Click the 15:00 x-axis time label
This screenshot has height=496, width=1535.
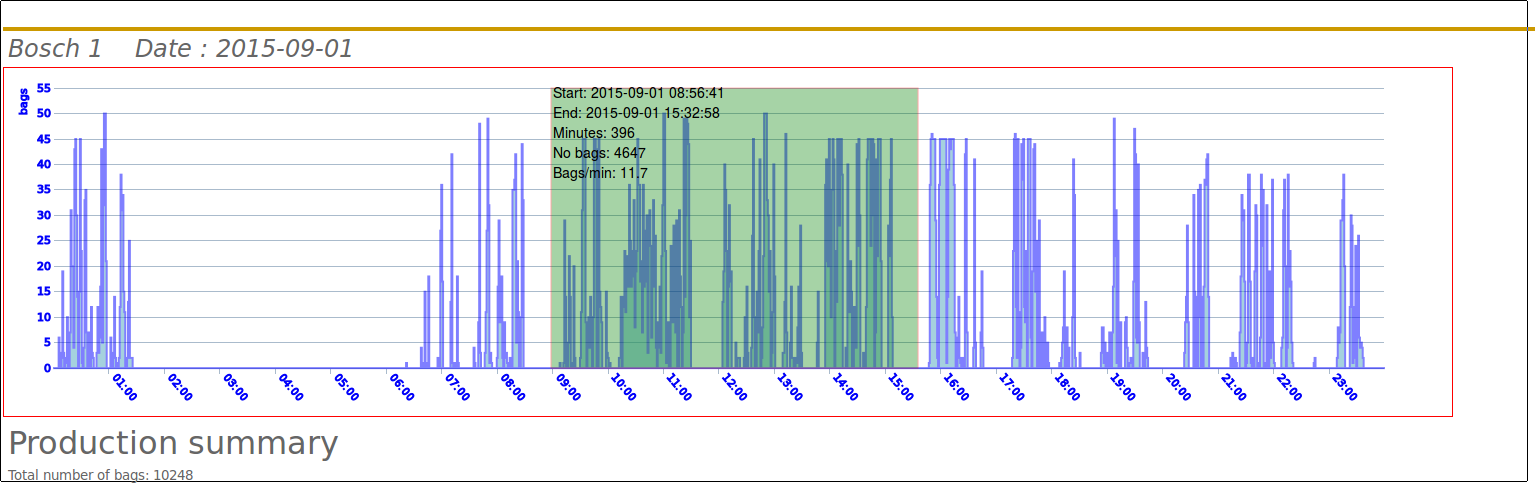[x=900, y=388]
